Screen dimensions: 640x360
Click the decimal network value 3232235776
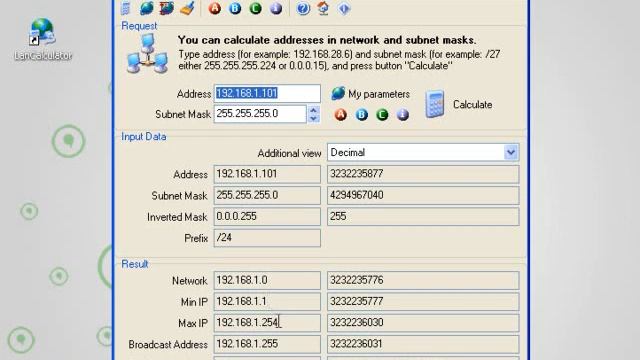click(x=423, y=280)
